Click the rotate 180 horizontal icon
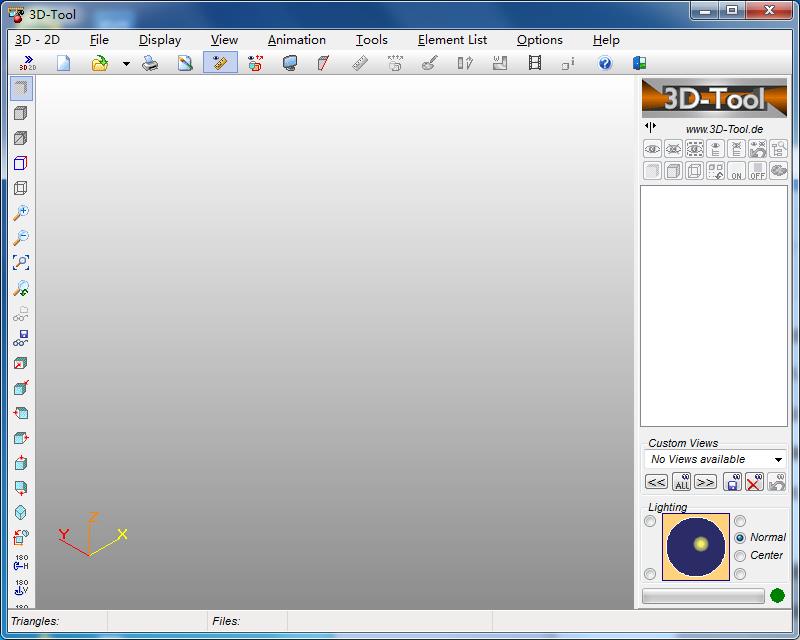Screen dimensions: 800x640 [x=21, y=562]
